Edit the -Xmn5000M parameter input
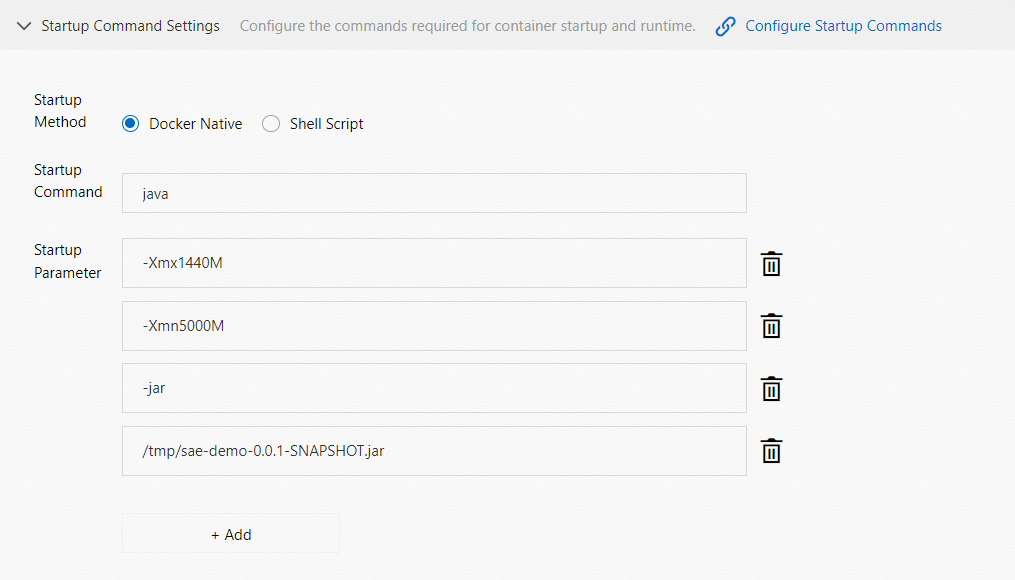Screen dimensions: 1015x580 434,326
